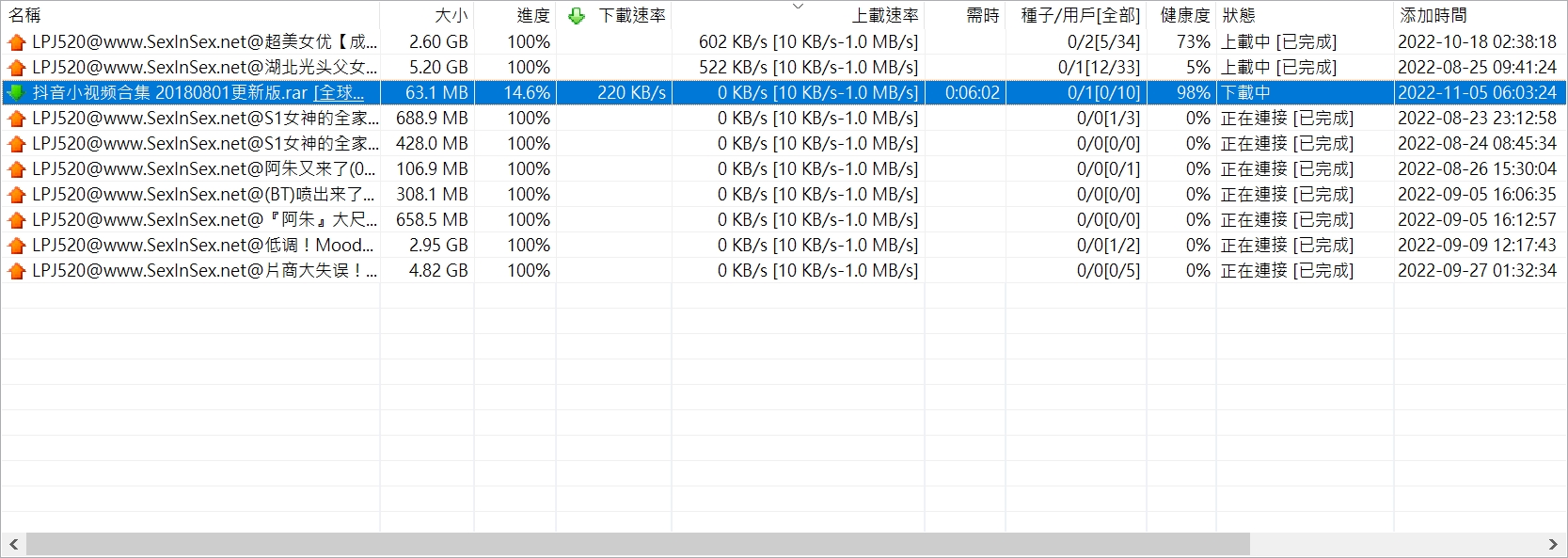The height and width of the screenshot is (558, 1568).
Task: Click the orange arrow icon of the 308.1 MB task
Action: [x=16, y=195]
